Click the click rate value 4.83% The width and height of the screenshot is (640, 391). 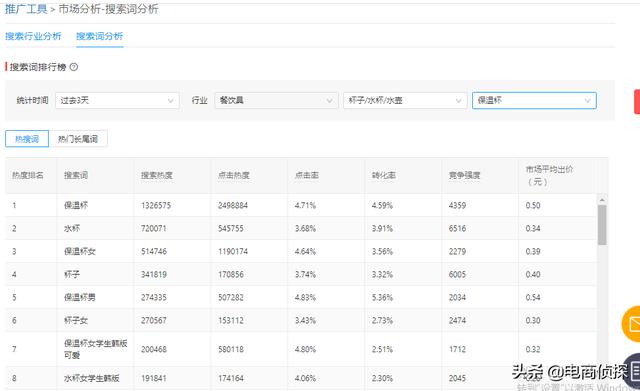point(305,297)
